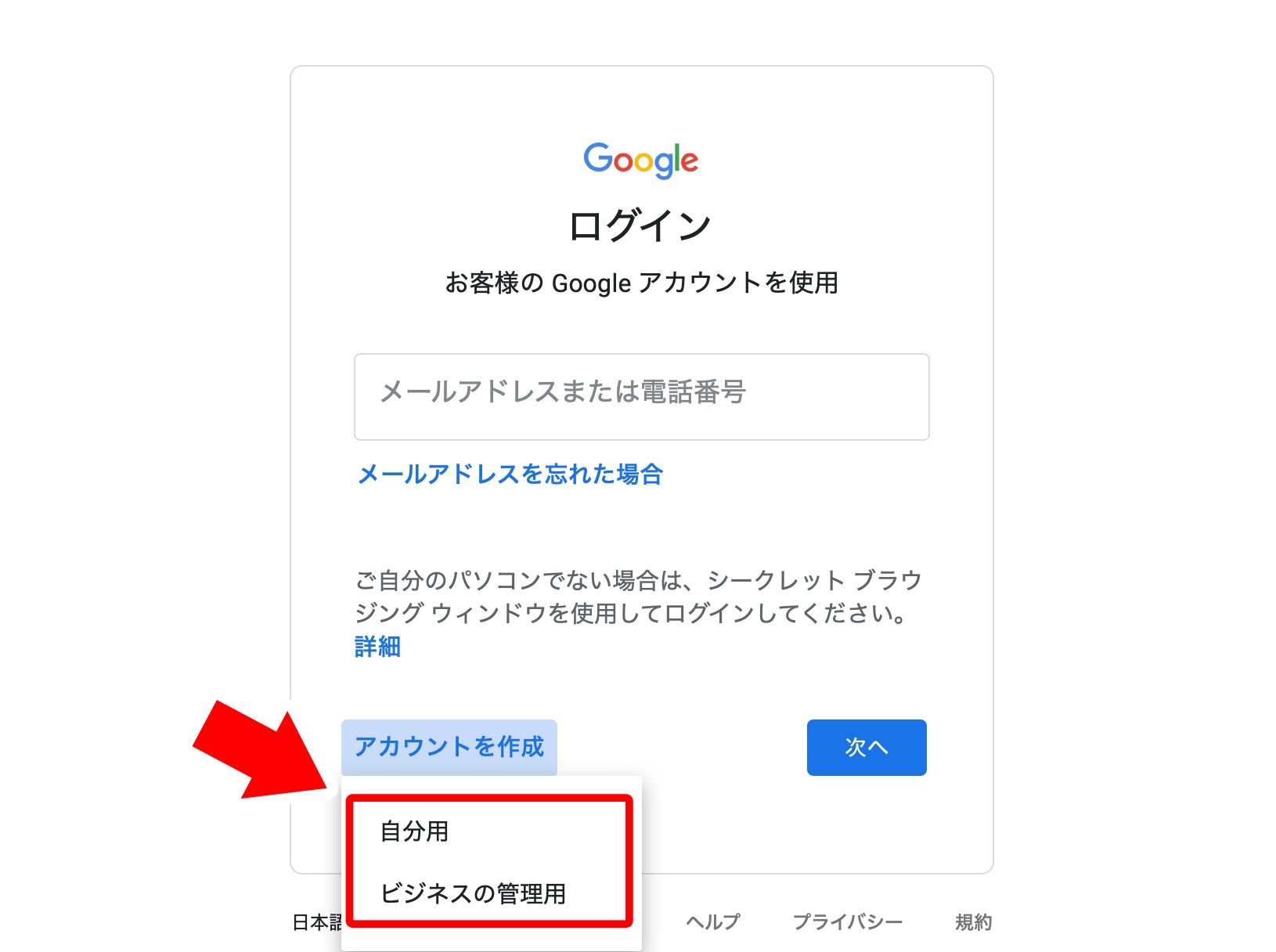Click the word シークレット in the notice
The image size is (1276, 952).
coord(775,581)
